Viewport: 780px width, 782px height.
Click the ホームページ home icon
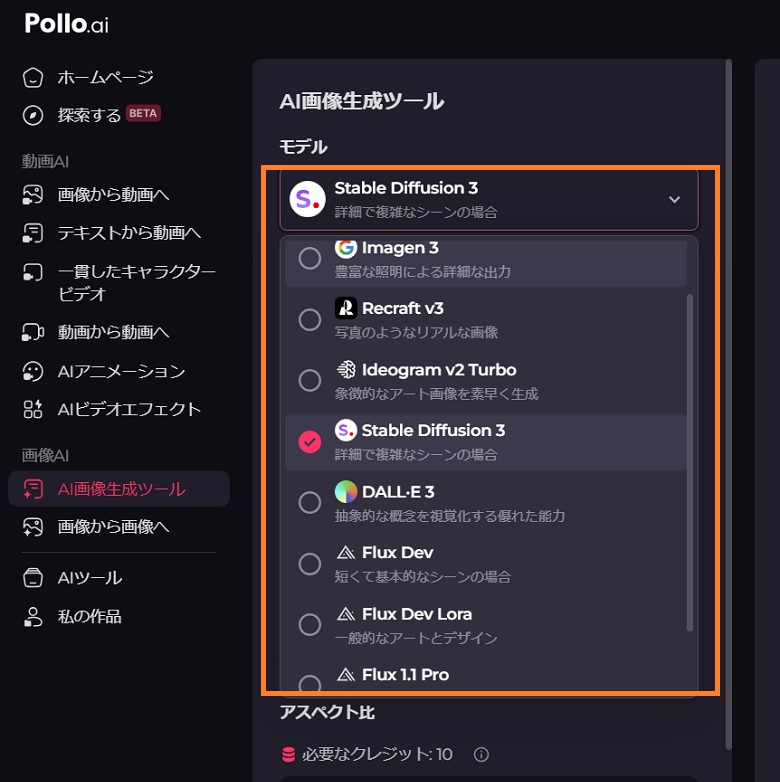click(33, 77)
